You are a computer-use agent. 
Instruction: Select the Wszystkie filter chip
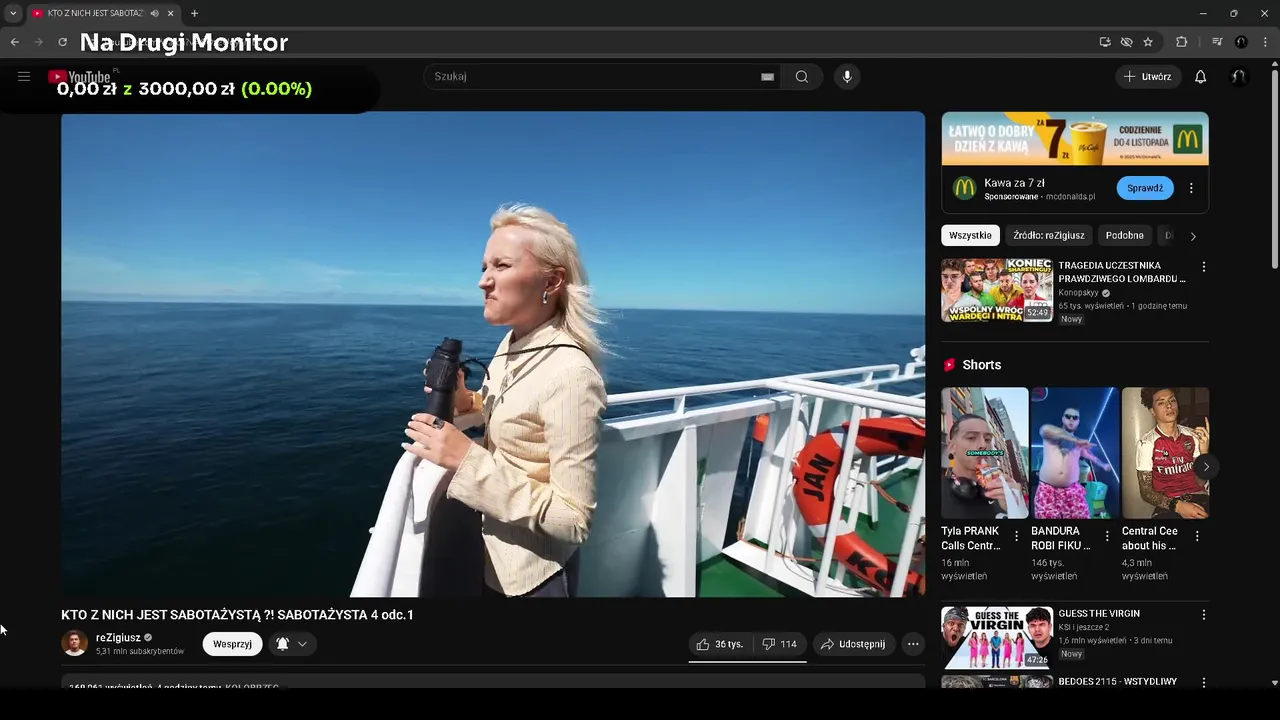[970, 235]
